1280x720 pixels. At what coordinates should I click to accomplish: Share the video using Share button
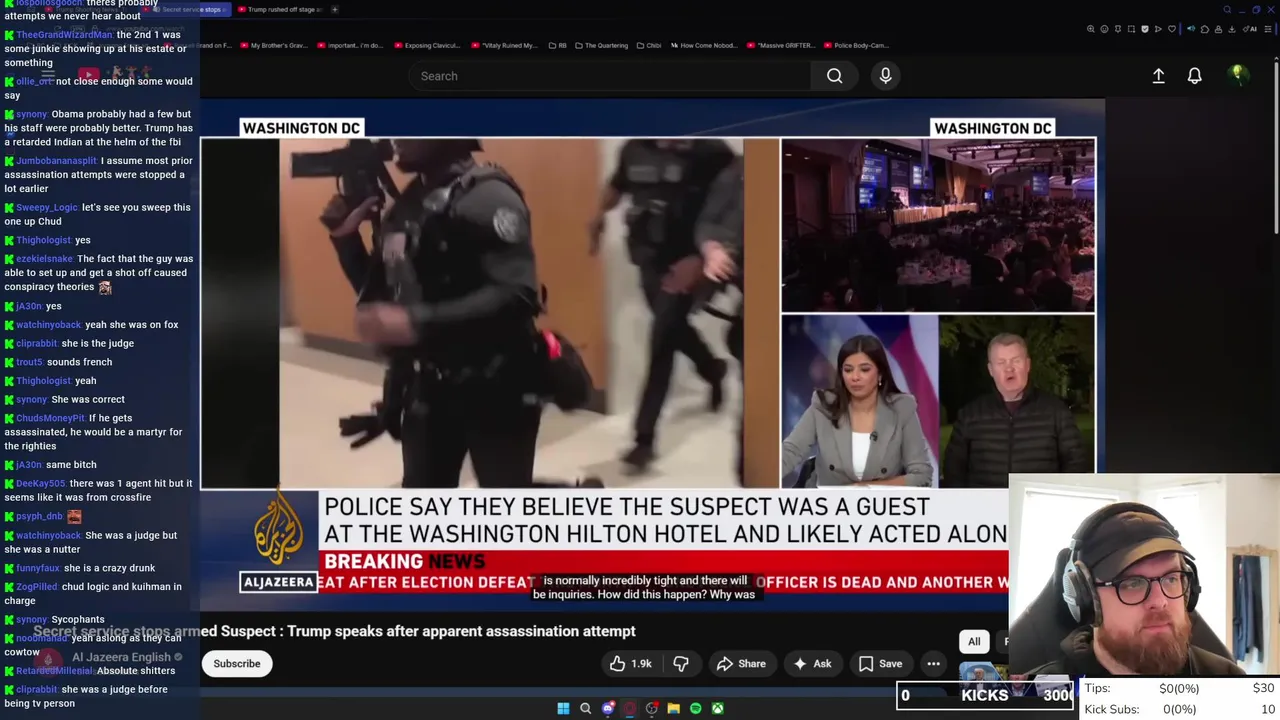741,664
